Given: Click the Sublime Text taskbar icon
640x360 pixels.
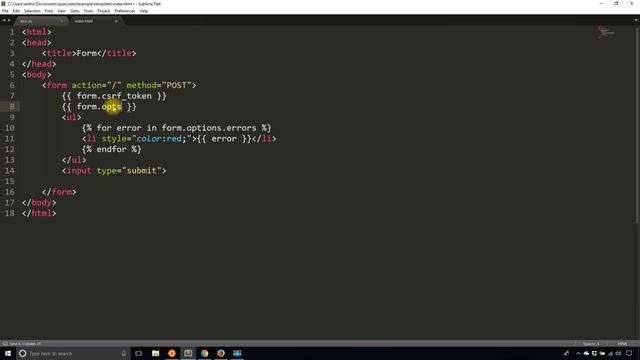Looking at the screenshot, I should pyautogui.click(x=188, y=353).
